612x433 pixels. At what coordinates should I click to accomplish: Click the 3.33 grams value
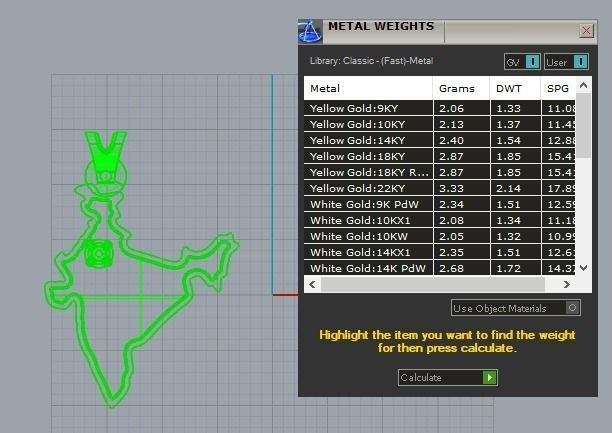[x=452, y=189]
